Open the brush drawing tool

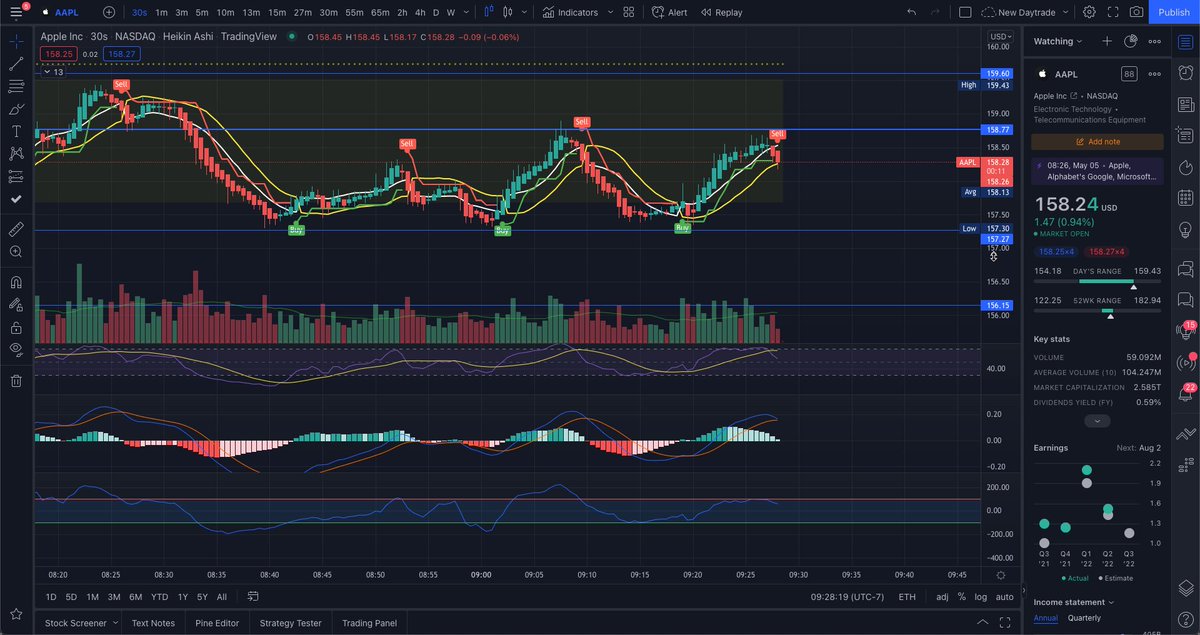(x=16, y=109)
